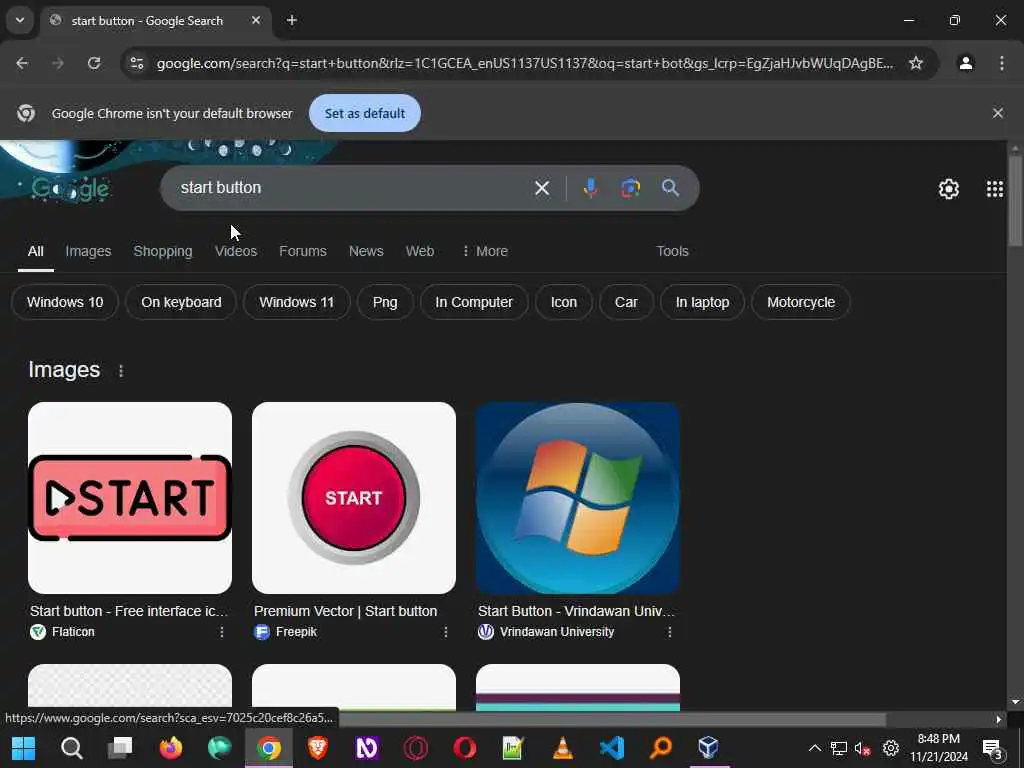This screenshot has width=1024, height=768.
Task: Show hidden system tray icons
Action: pyautogui.click(x=814, y=748)
